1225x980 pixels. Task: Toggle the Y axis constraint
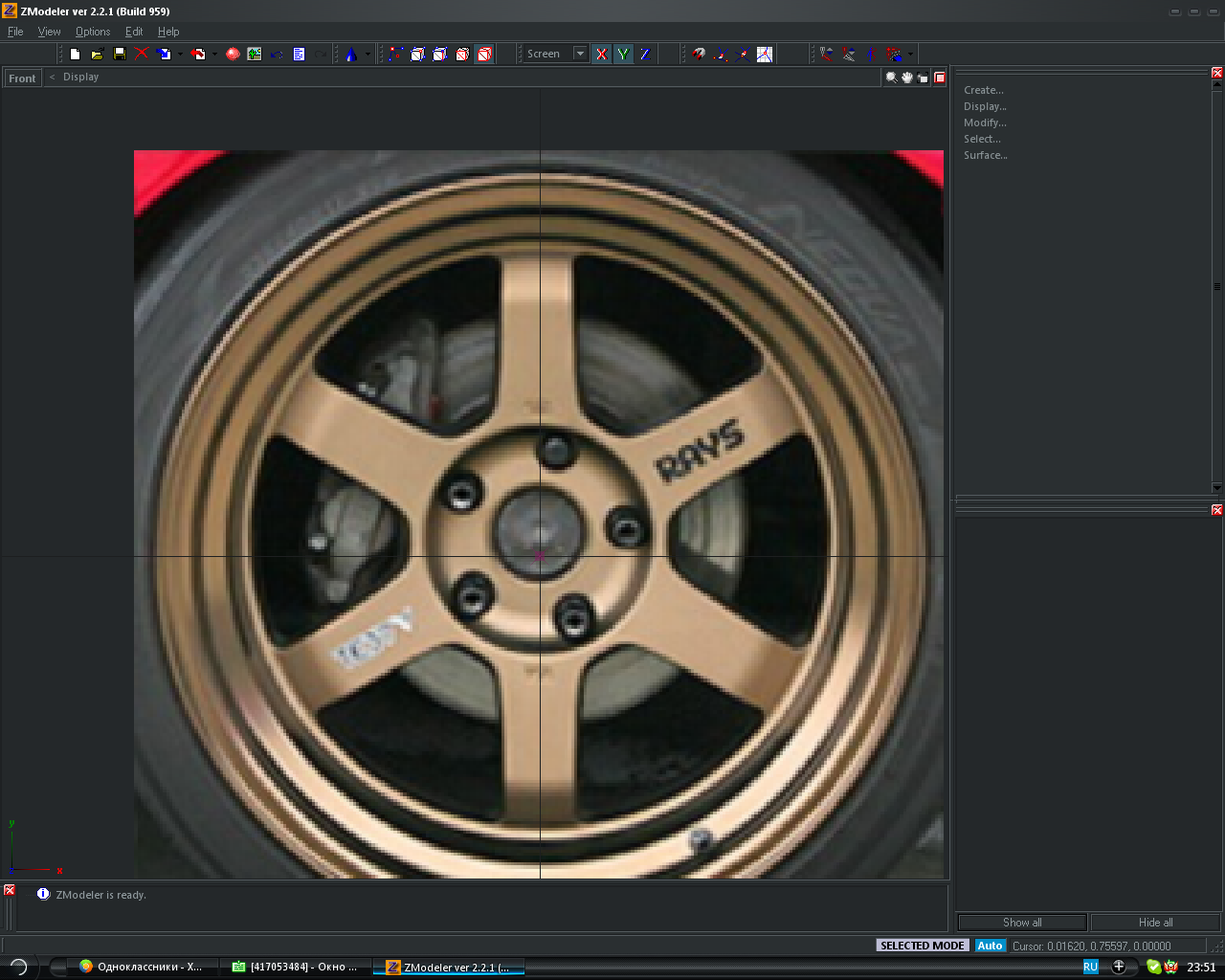click(x=623, y=55)
